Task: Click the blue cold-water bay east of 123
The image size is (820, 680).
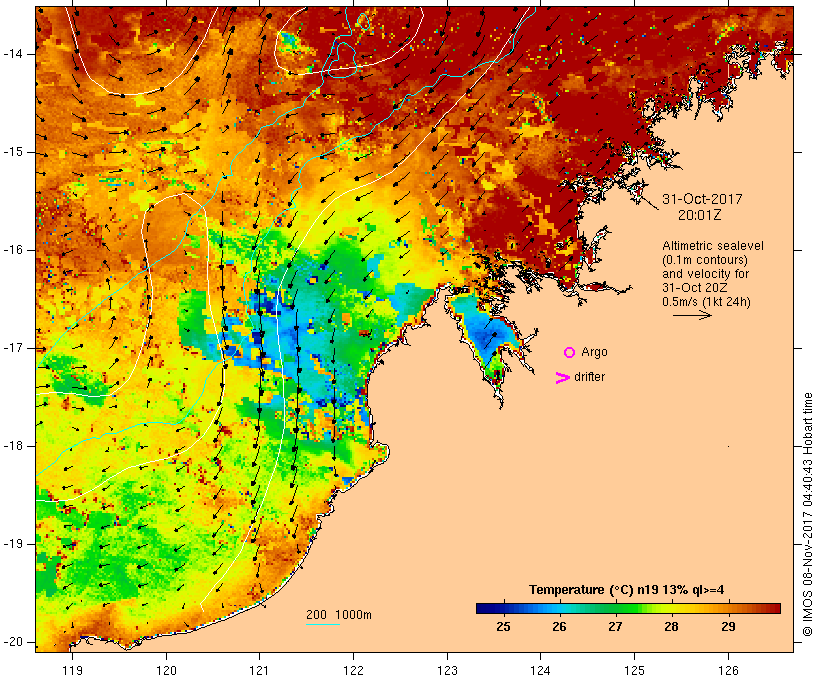Action: coord(486,335)
